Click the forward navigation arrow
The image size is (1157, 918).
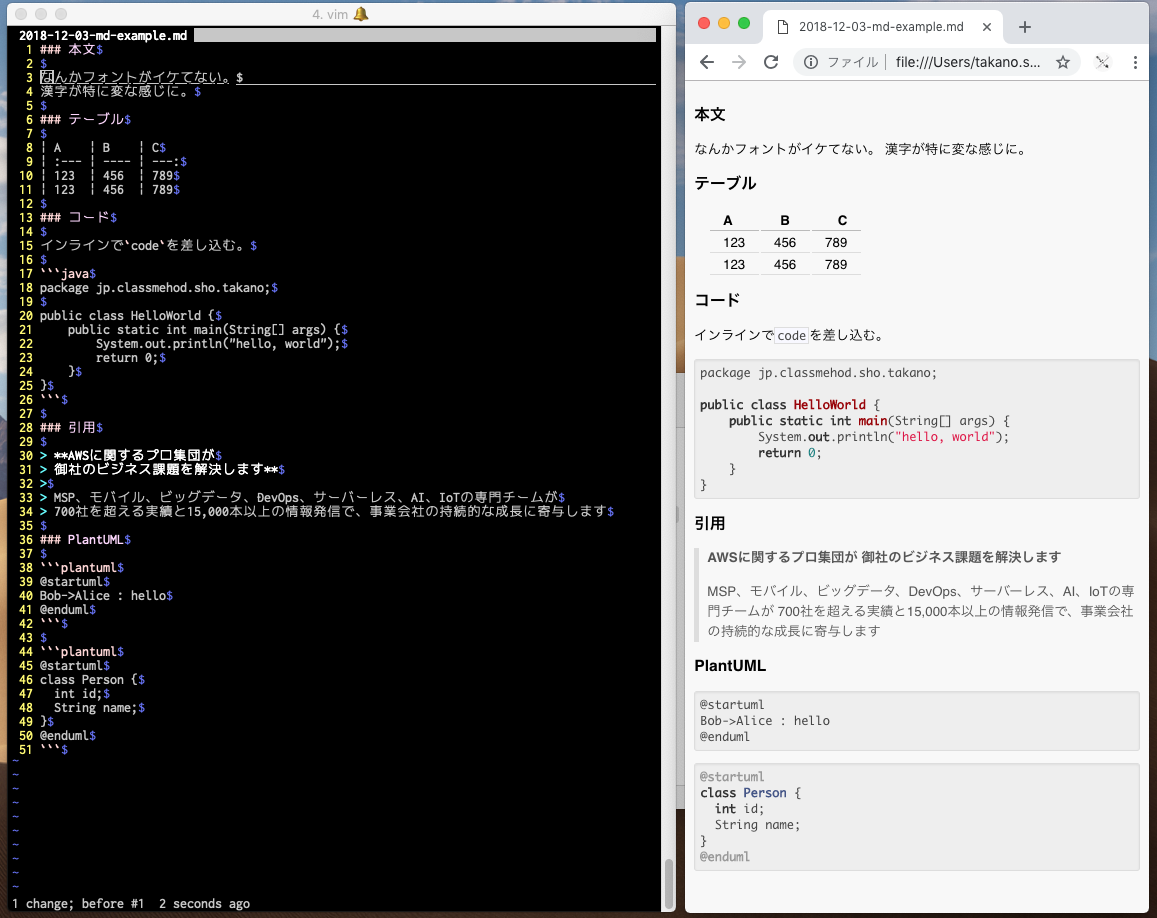click(738, 62)
